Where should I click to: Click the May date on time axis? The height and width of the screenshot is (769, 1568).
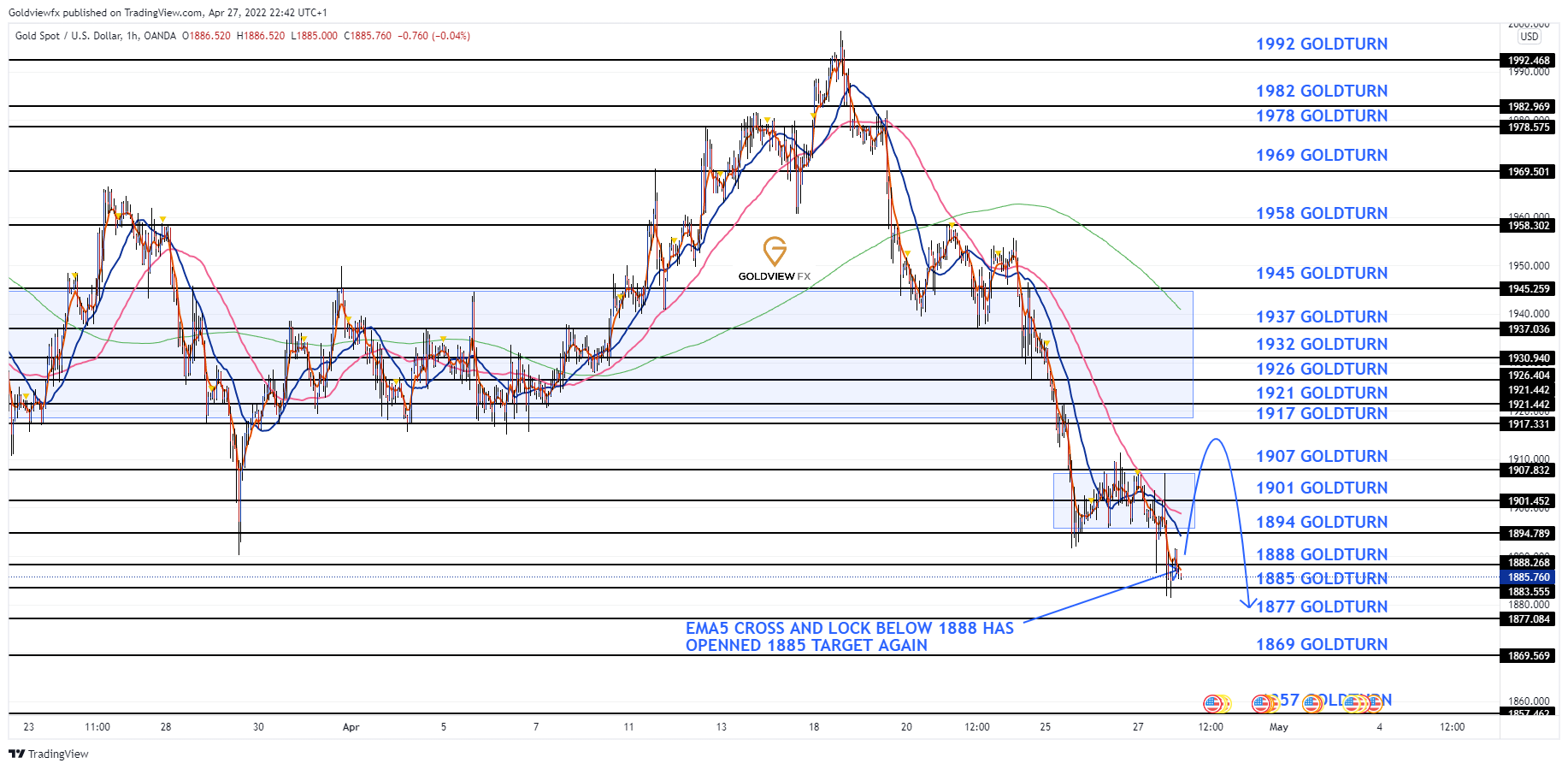coord(1279,727)
